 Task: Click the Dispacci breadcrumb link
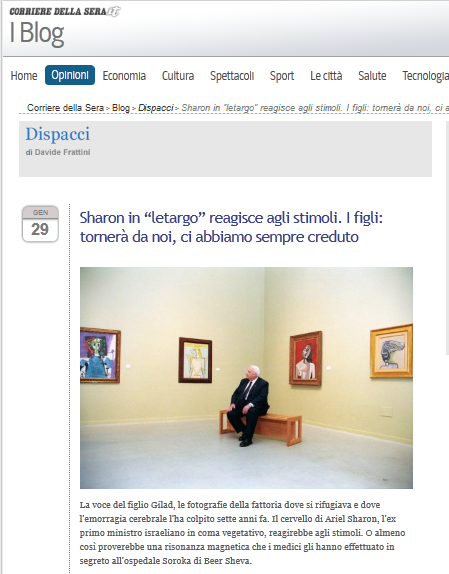coord(156,108)
